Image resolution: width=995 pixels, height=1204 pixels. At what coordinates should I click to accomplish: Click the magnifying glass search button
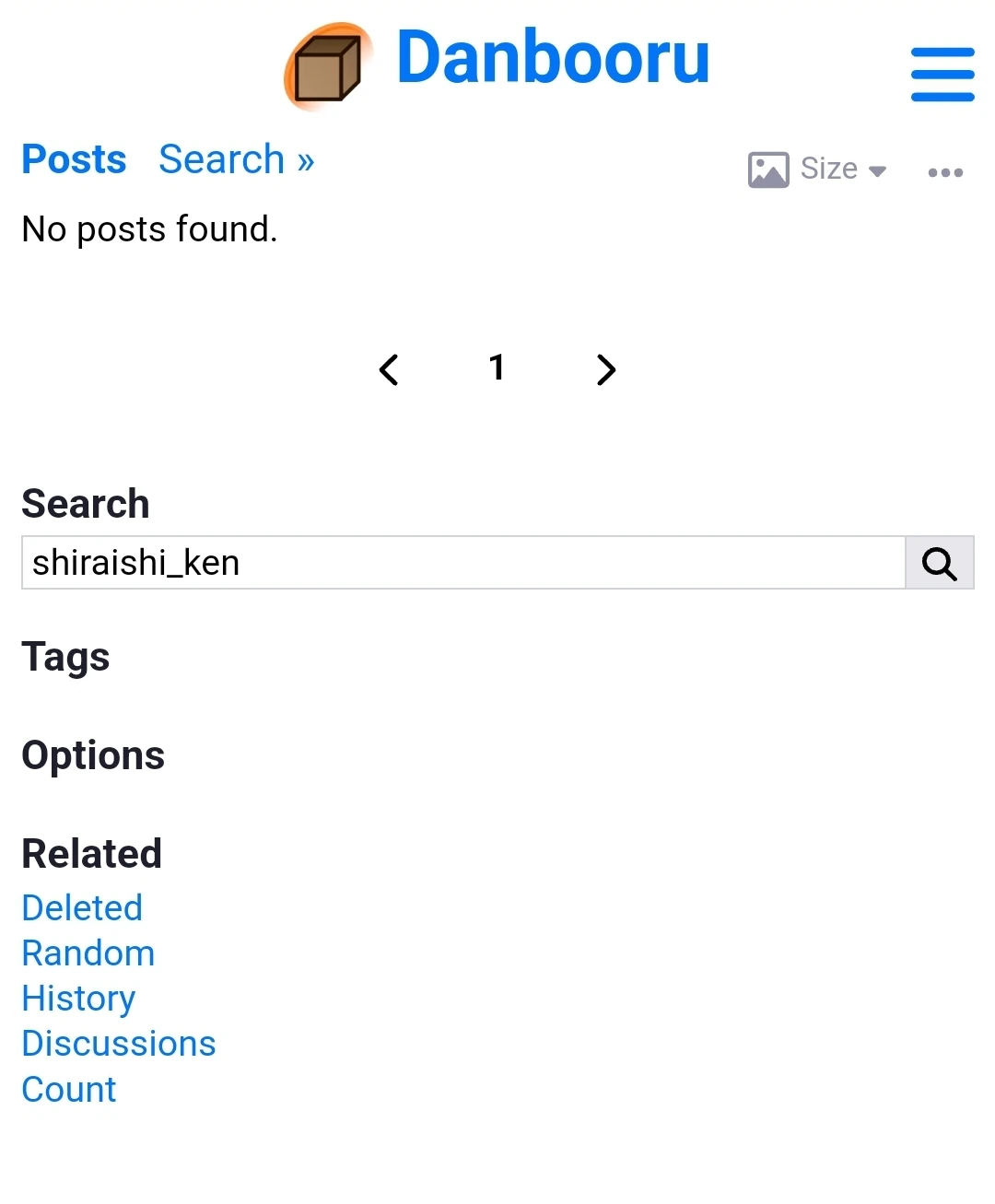pyautogui.click(x=939, y=563)
